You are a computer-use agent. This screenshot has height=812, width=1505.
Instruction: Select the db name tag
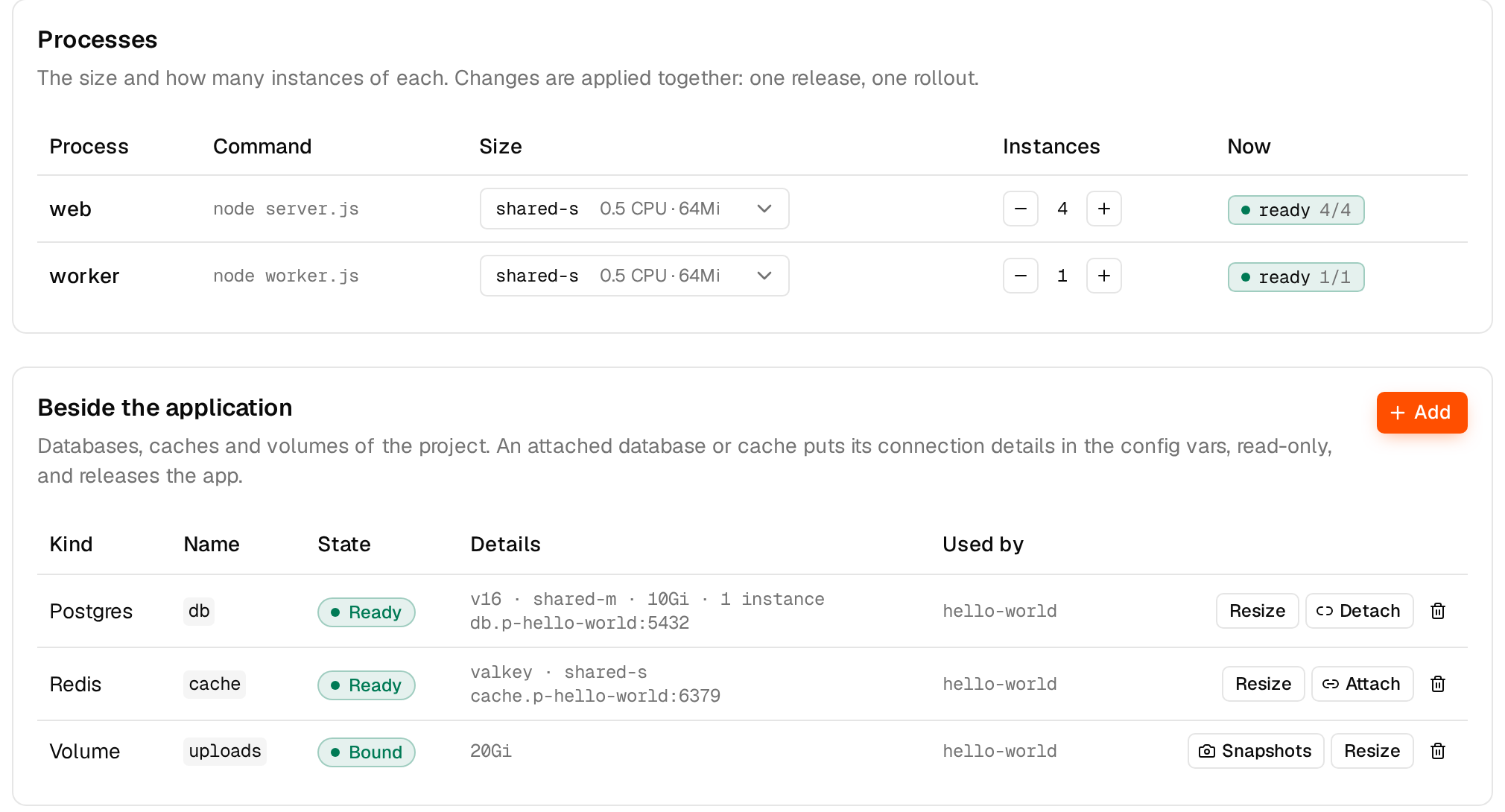pos(199,611)
